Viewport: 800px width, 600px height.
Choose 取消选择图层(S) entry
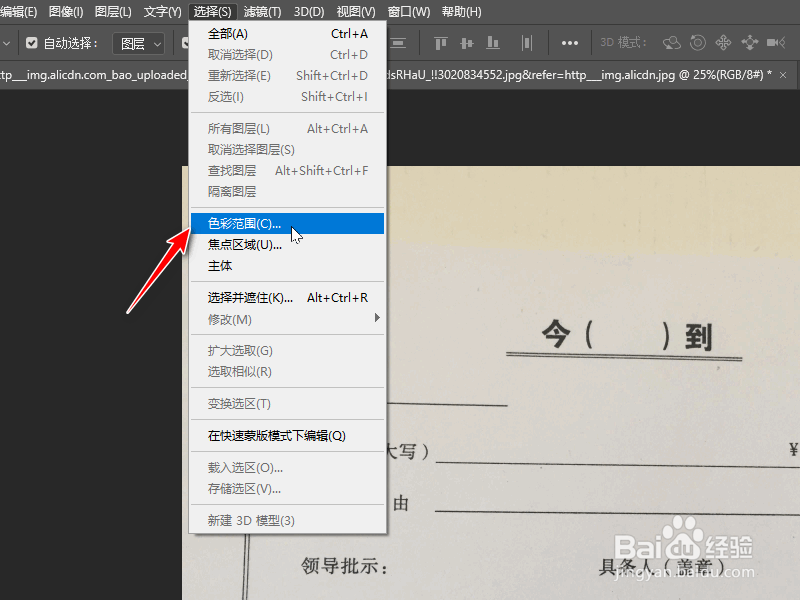point(288,150)
